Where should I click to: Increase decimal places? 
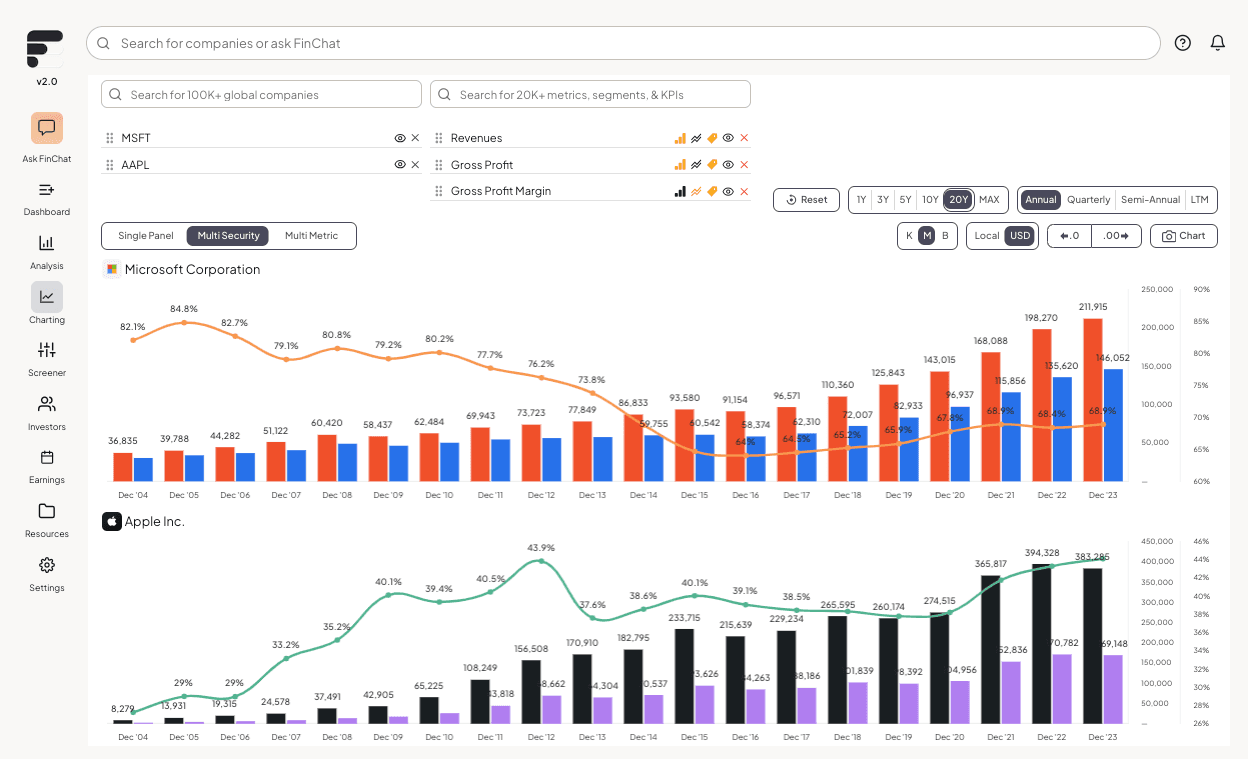coord(1116,236)
